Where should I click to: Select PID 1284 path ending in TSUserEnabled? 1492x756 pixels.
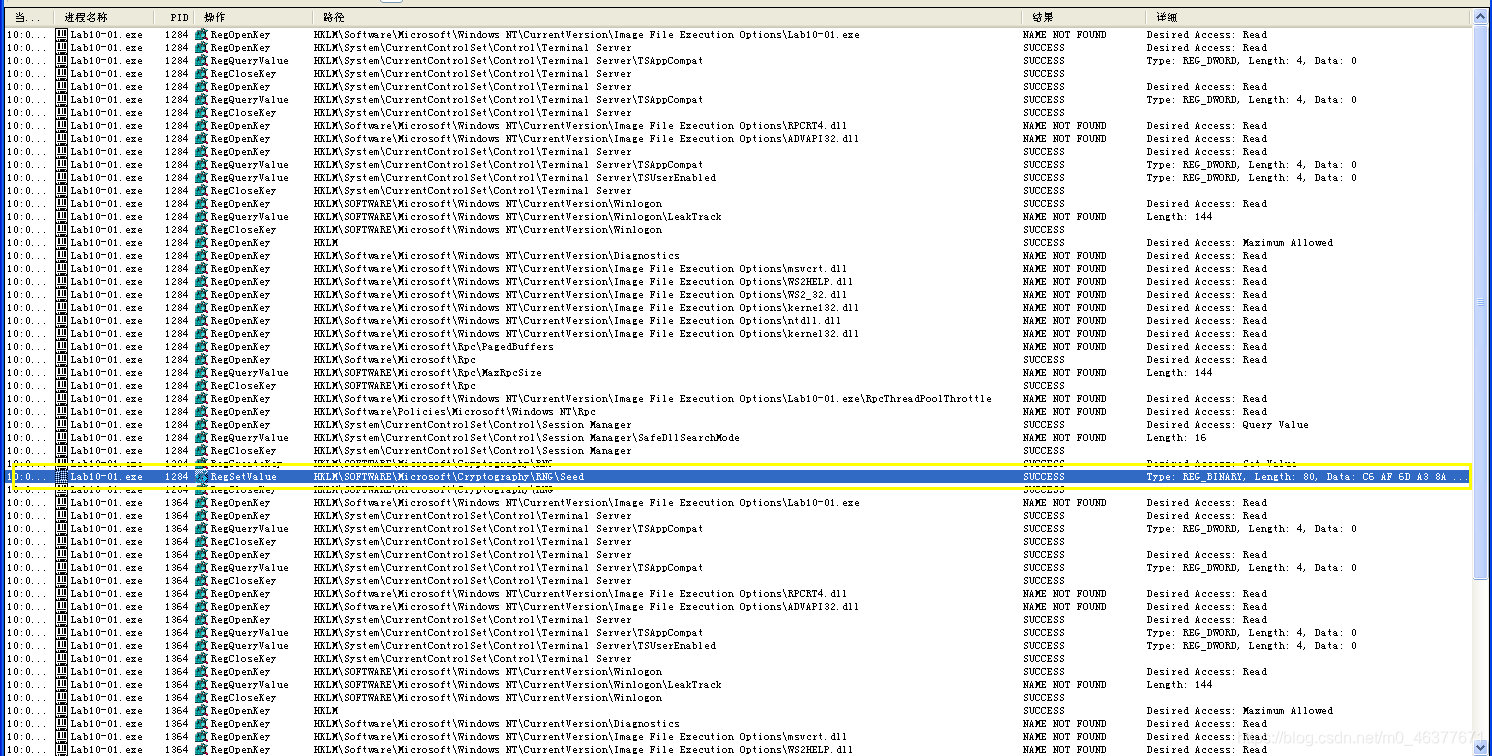(515, 178)
